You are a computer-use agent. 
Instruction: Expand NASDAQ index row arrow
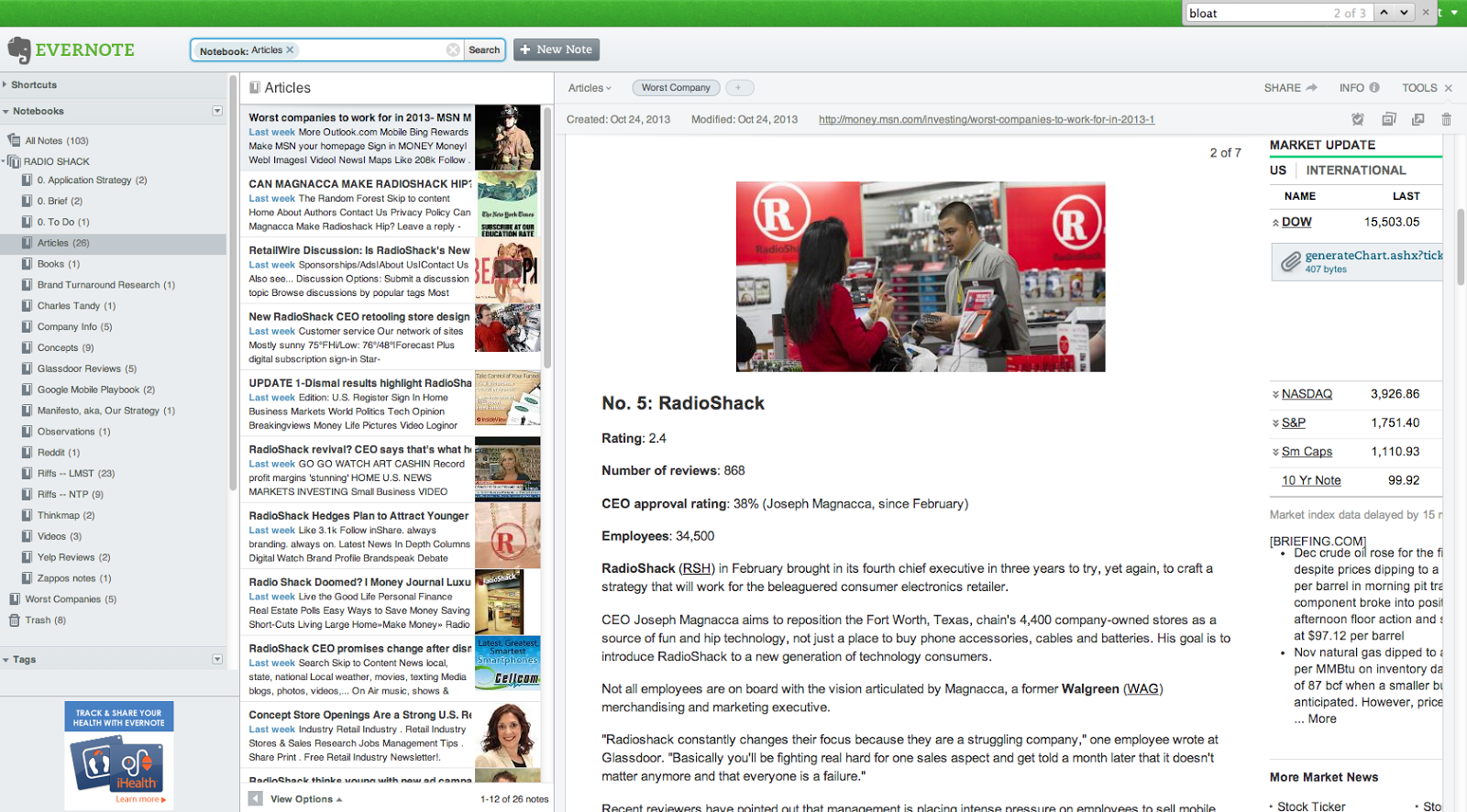pos(1275,394)
